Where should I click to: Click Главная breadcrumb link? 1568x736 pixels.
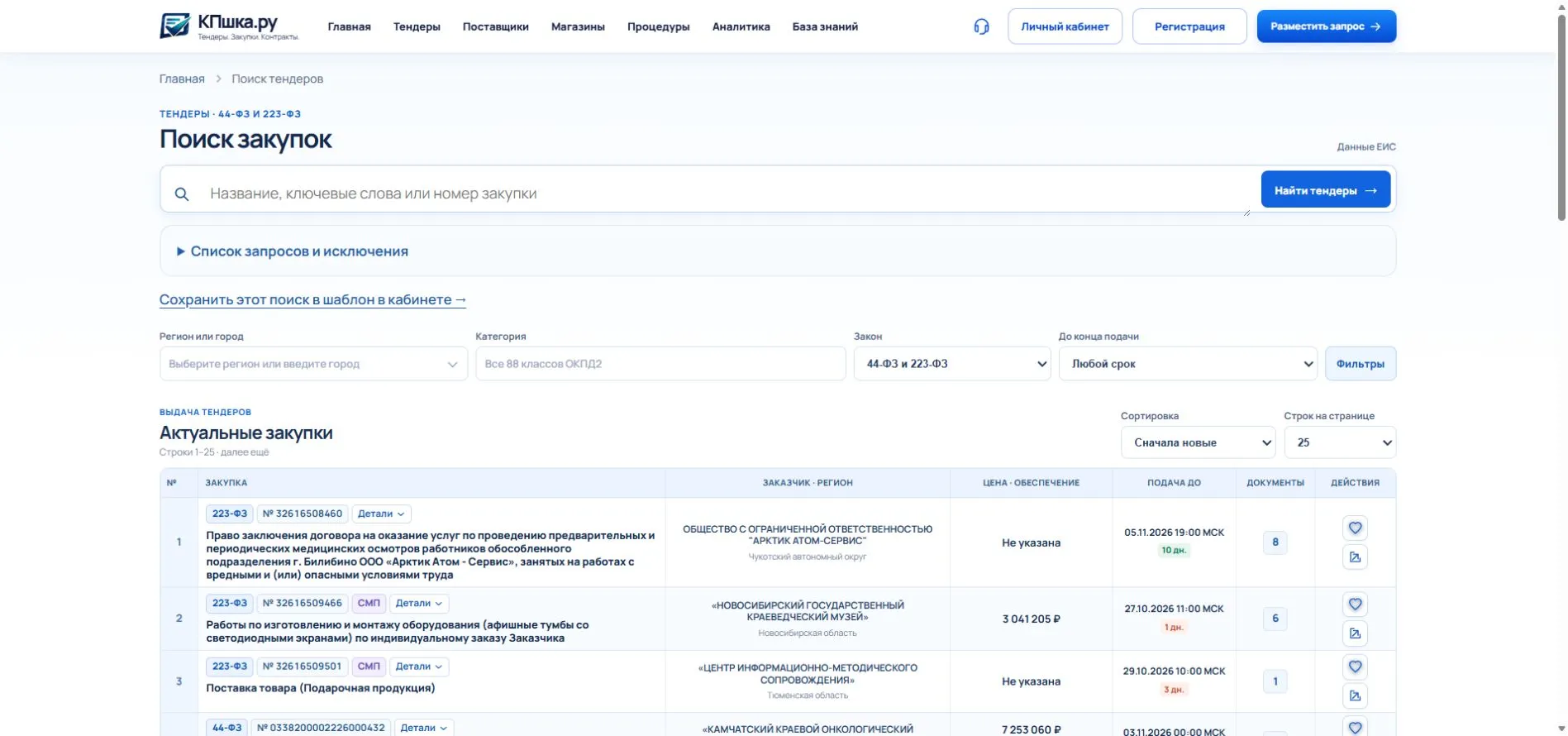pyautogui.click(x=182, y=79)
